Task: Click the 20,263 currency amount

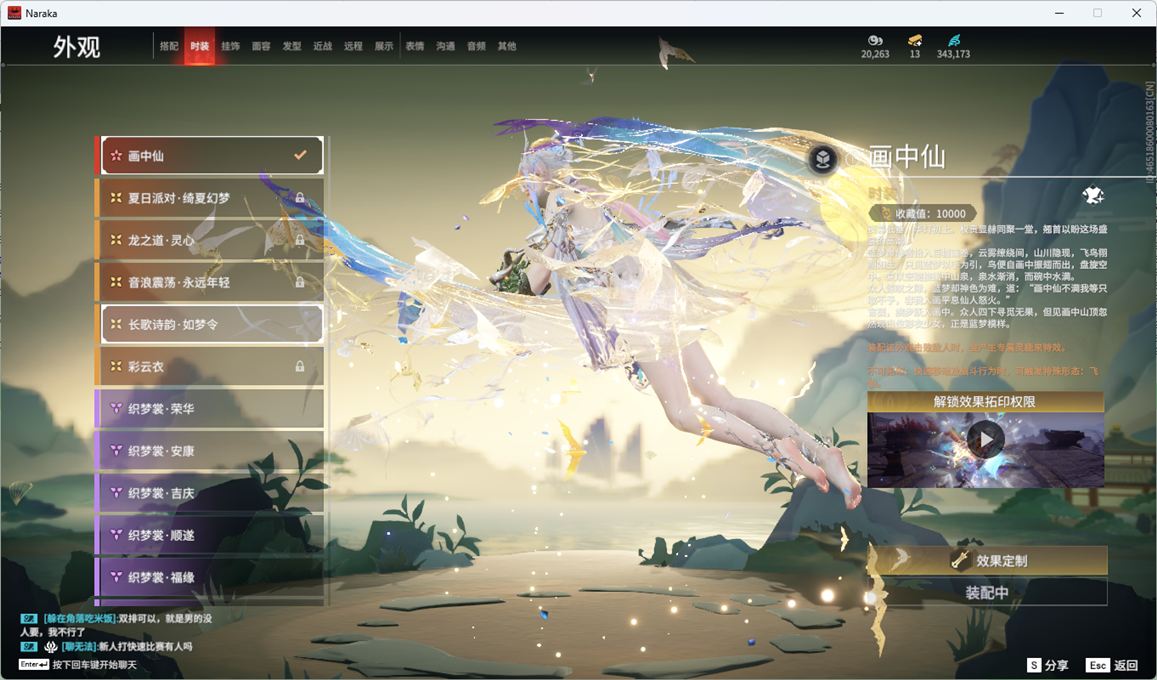Action: coord(875,54)
